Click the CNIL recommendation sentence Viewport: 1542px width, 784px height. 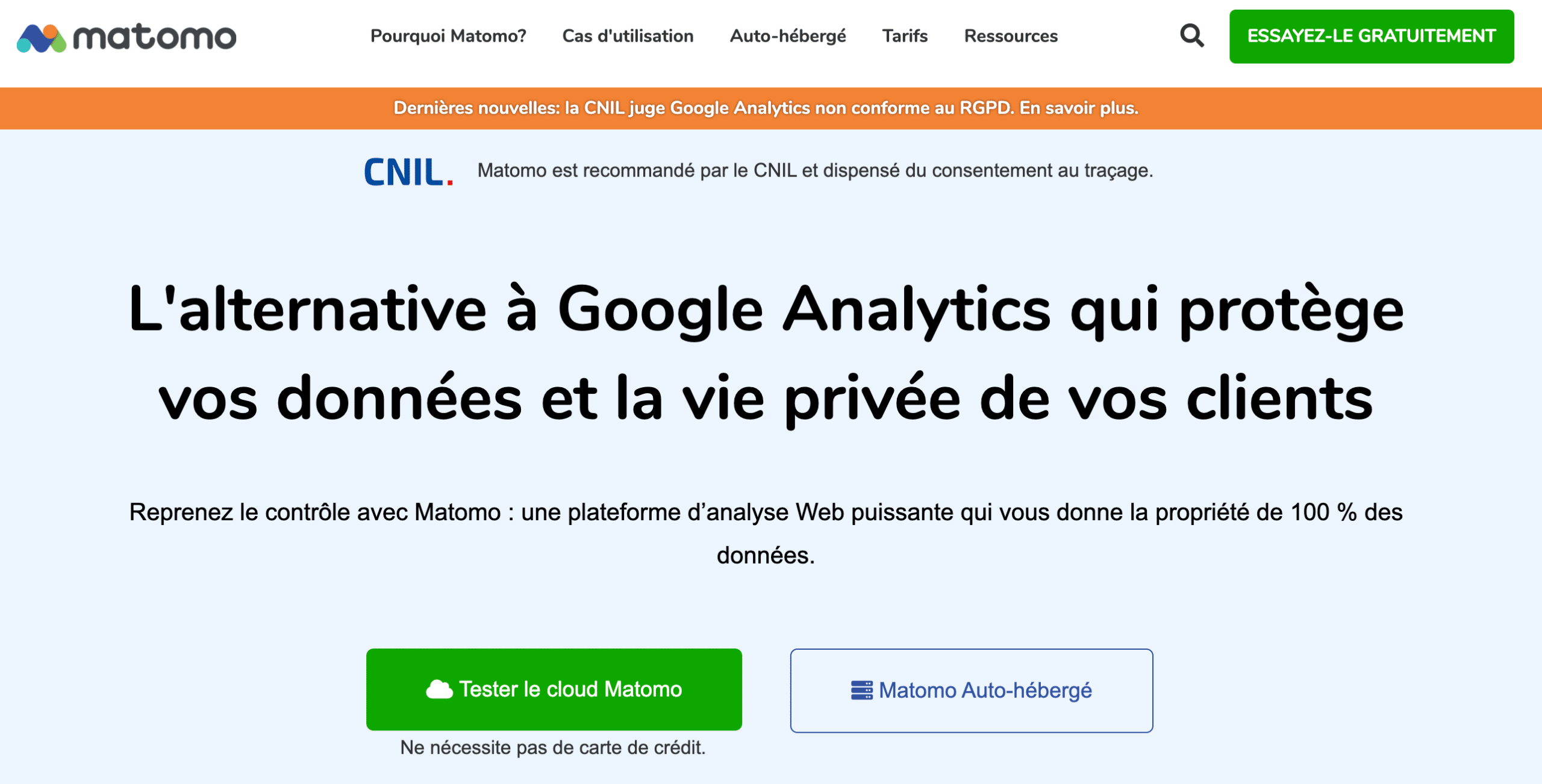coord(815,171)
